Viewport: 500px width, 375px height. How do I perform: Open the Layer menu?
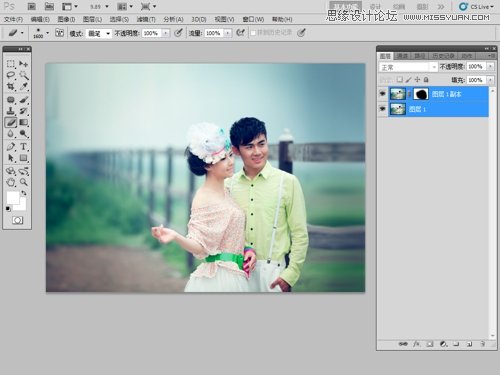pos(92,19)
